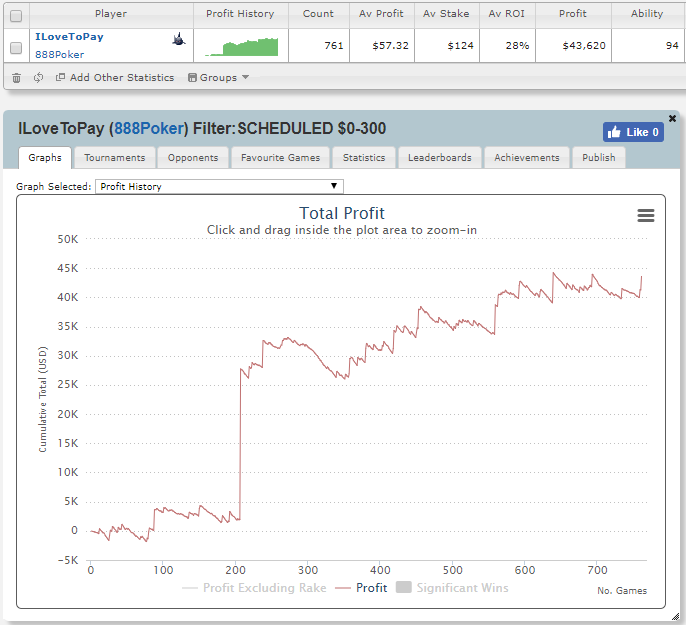Click the 761 count value
The width and height of the screenshot is (686, 625).
click(334, 45)
